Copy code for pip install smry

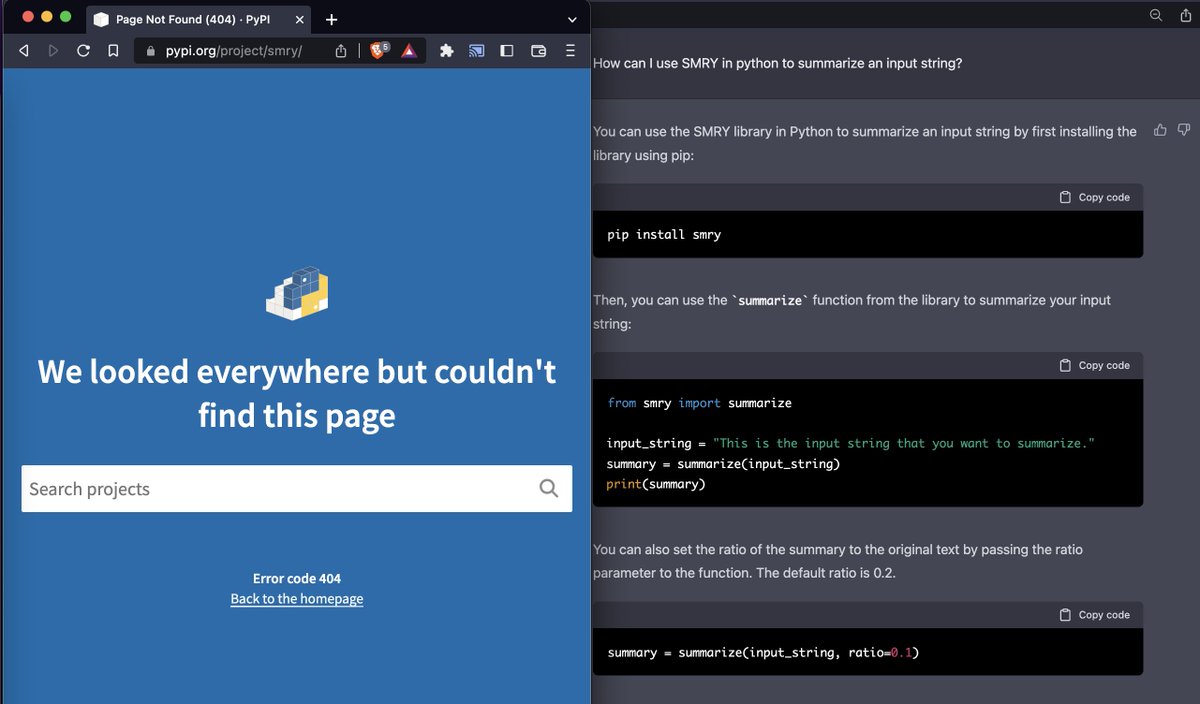coord(1094,197)
